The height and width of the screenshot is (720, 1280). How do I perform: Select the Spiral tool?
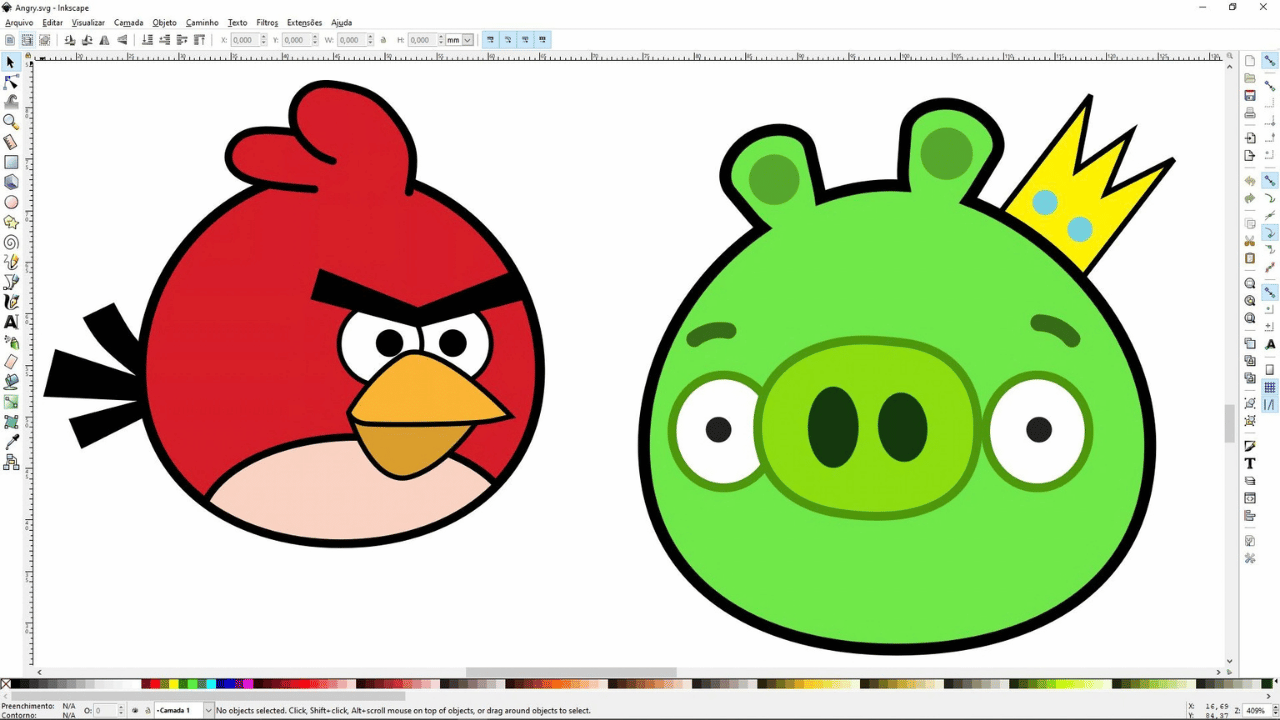11,242
